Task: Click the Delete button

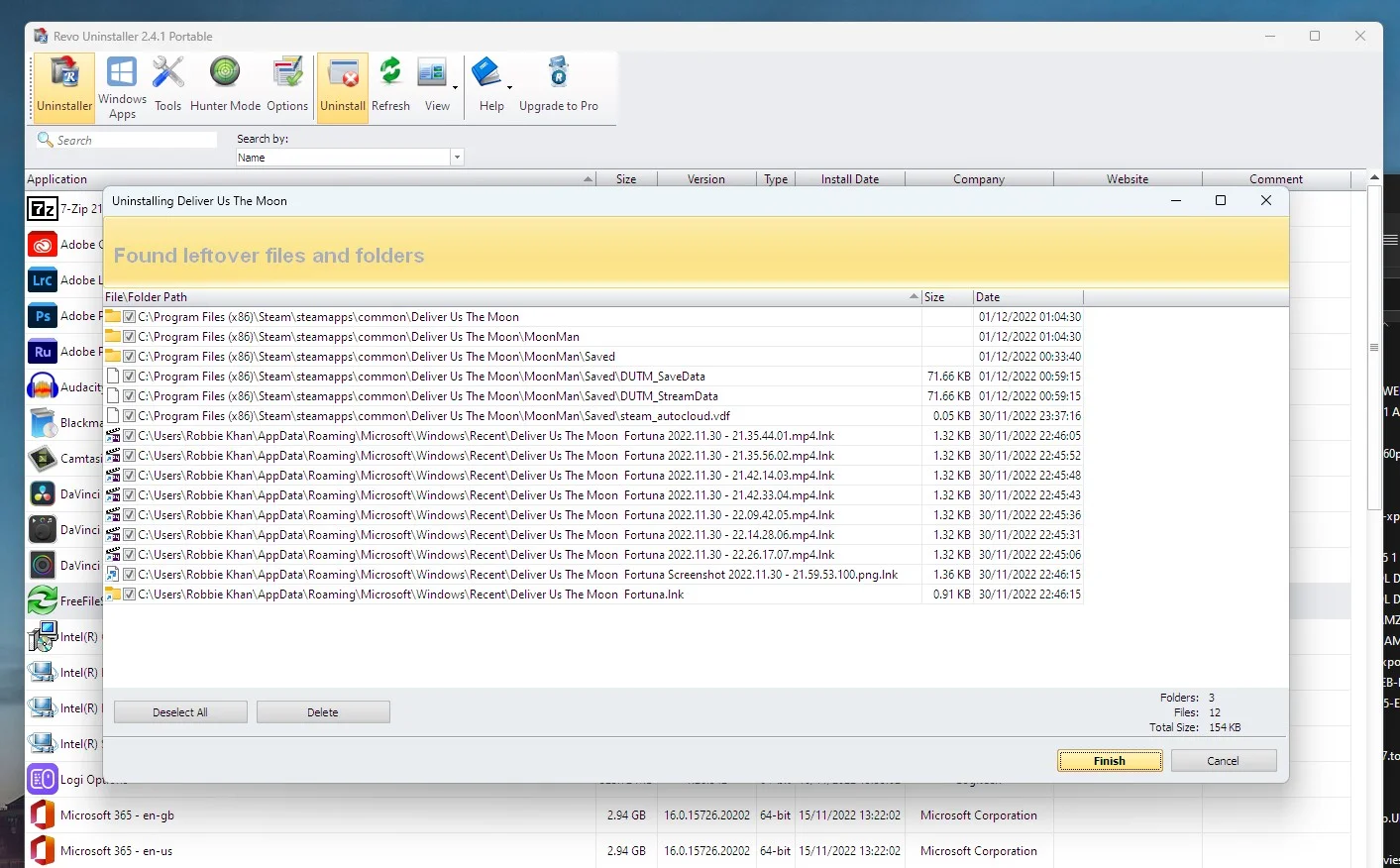Action: tap(323, 712)
